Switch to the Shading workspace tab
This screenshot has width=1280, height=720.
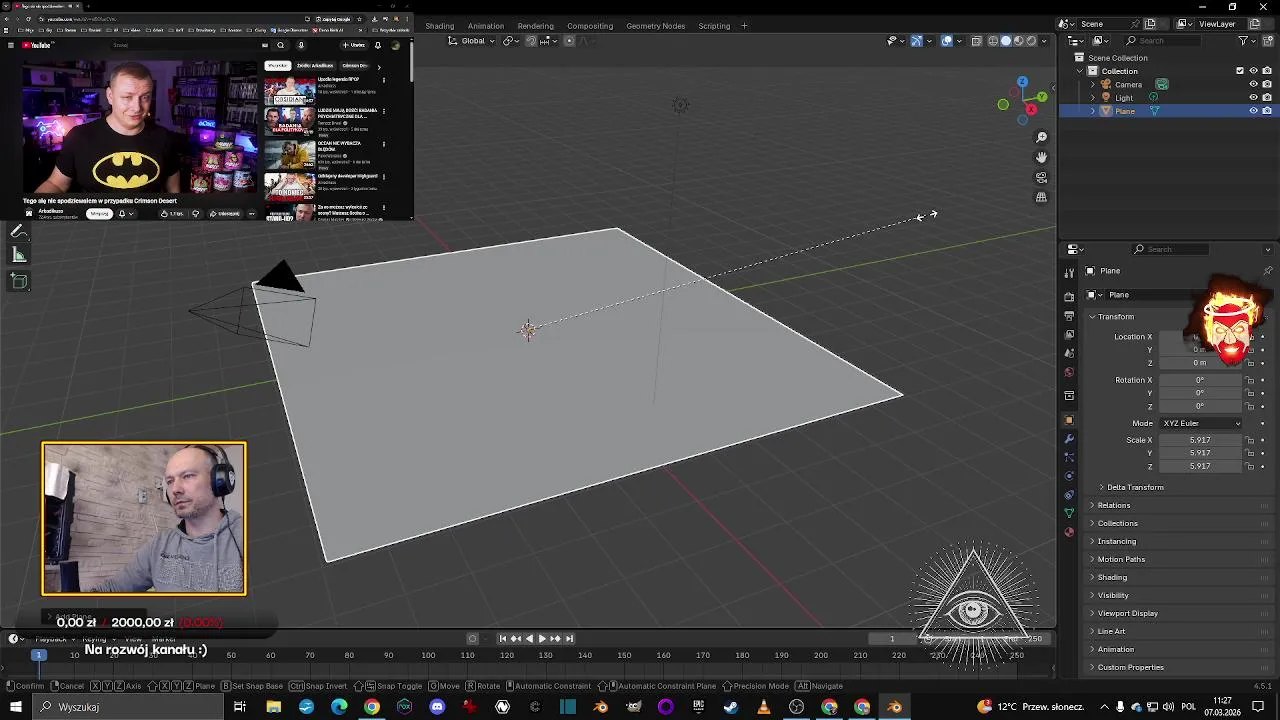point(439,26)
